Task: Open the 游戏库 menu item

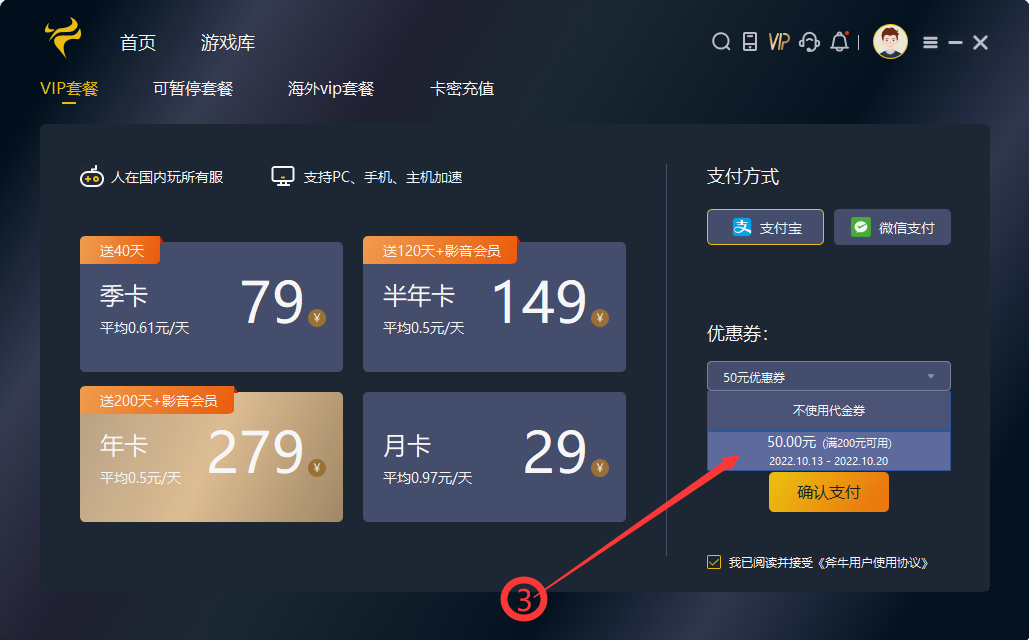Action: [x=228, y=43]
